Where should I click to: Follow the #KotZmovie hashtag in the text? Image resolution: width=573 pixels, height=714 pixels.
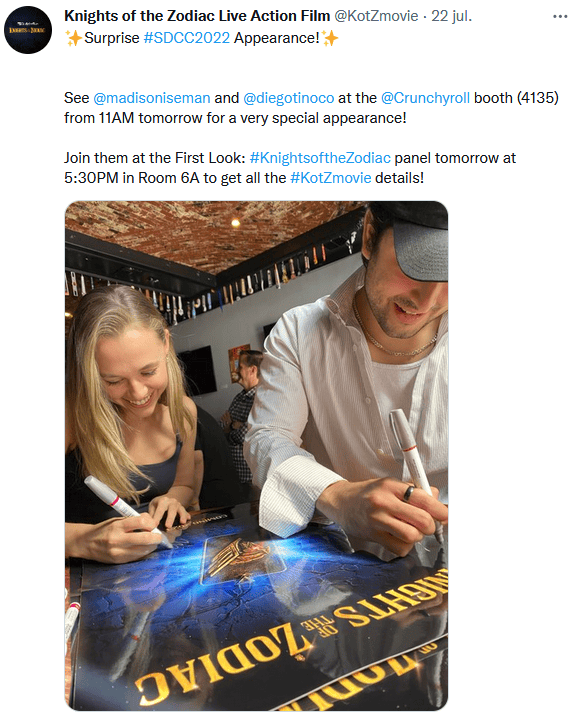(331, 178)
